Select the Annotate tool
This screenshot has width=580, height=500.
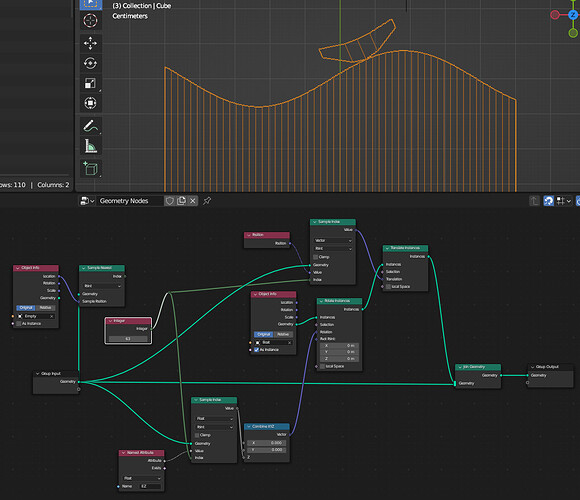click(90, 126)
